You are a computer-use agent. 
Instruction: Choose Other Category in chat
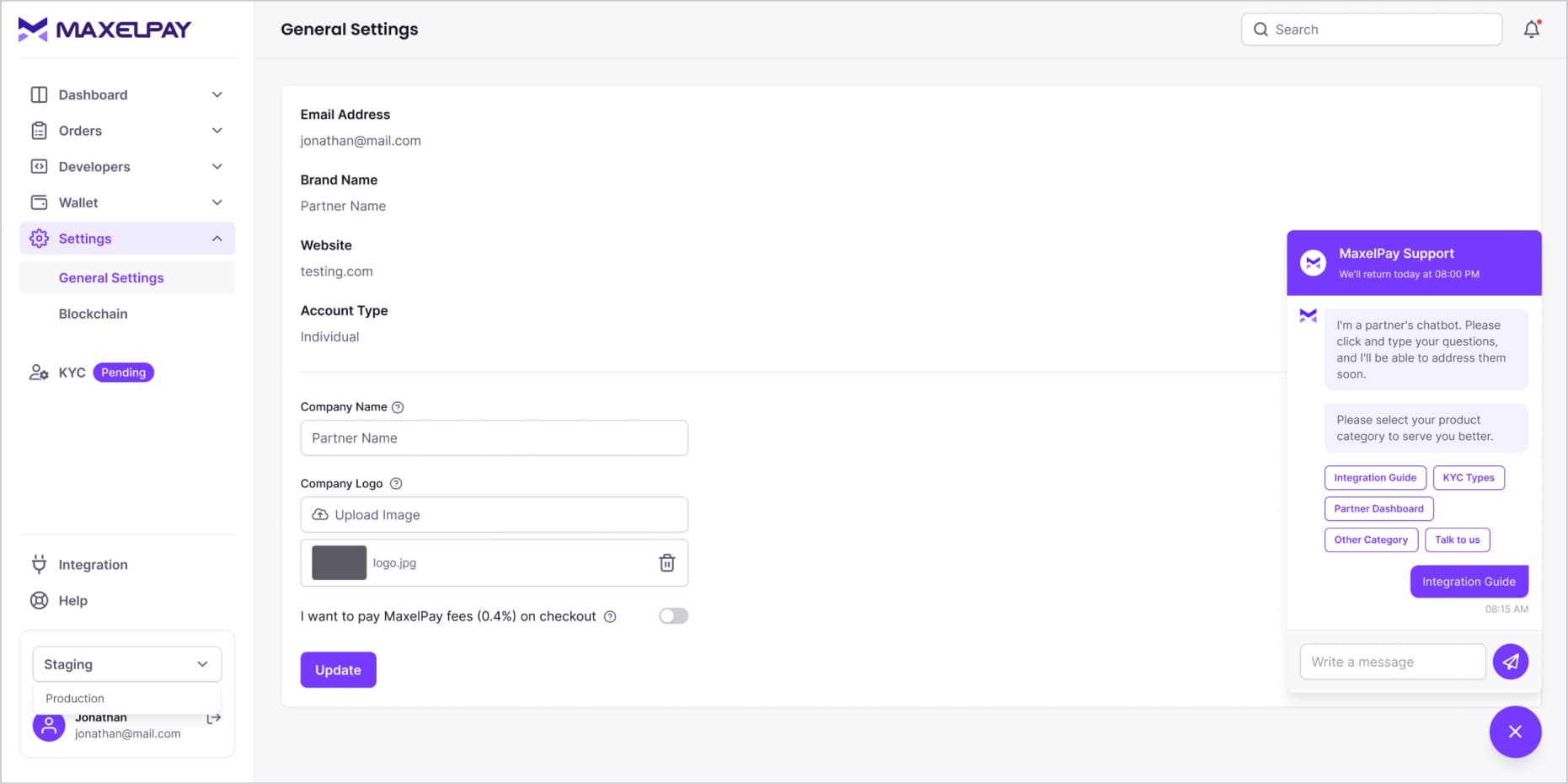1371,540
